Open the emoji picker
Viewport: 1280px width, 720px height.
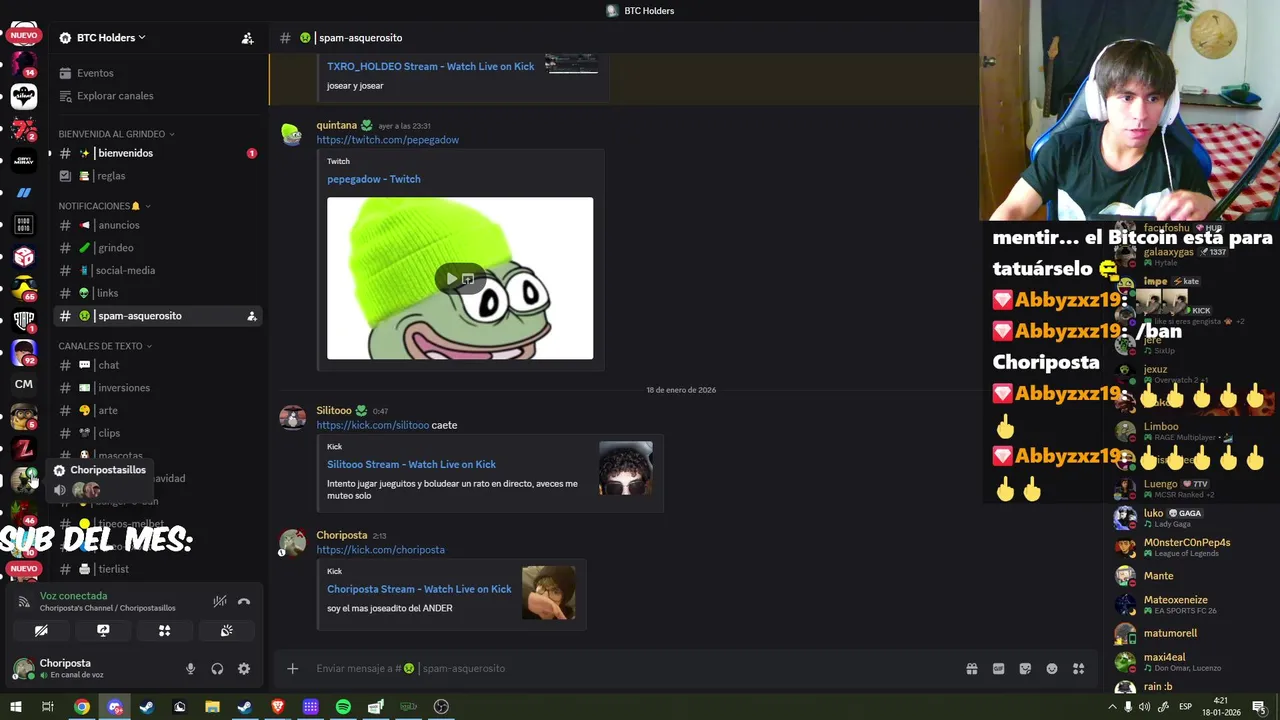(1052, 669)
